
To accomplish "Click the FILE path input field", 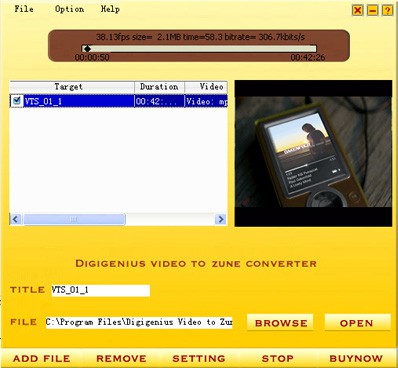I will (139, 322).
